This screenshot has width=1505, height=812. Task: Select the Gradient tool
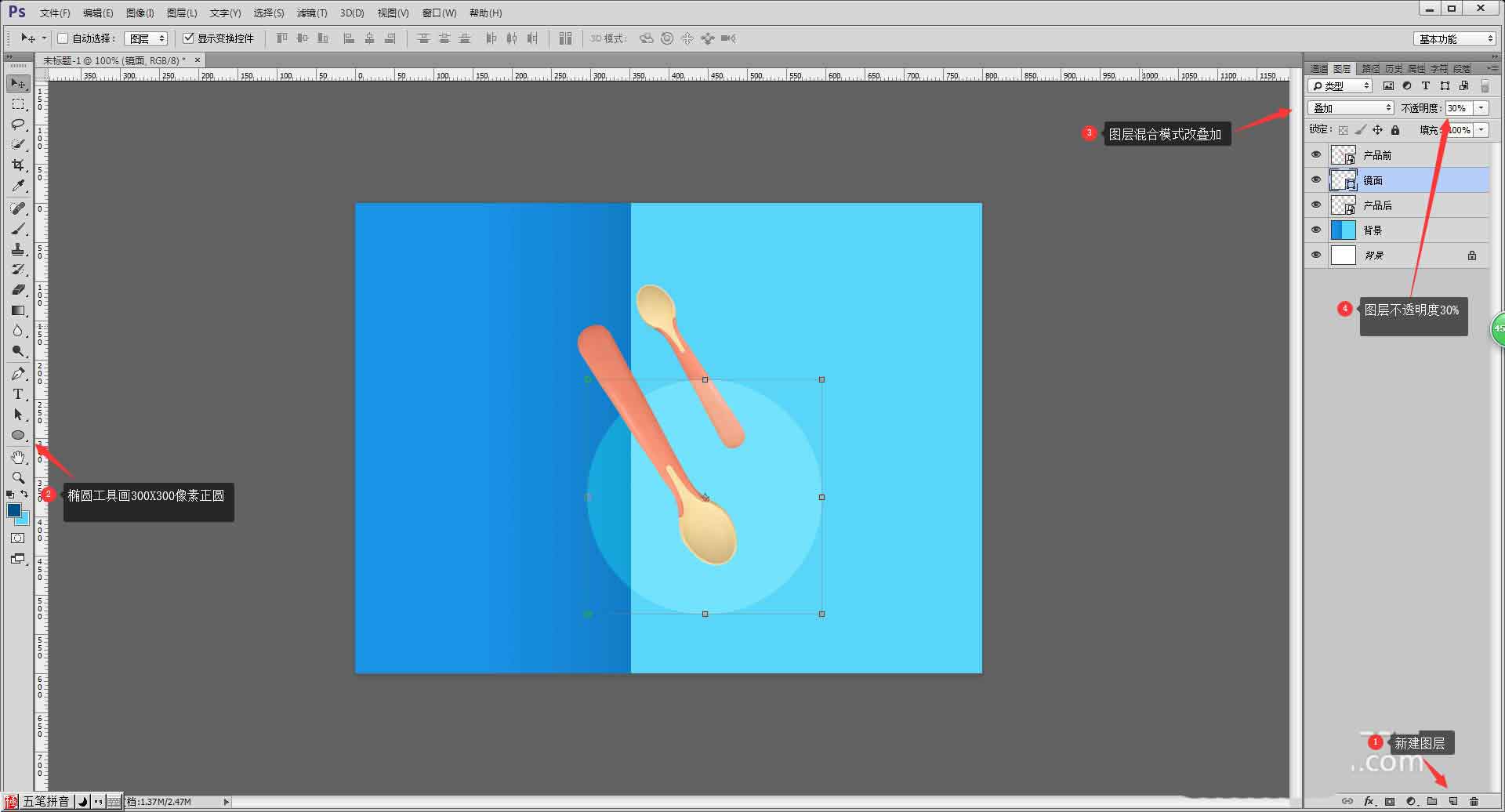tap(18, 310)
